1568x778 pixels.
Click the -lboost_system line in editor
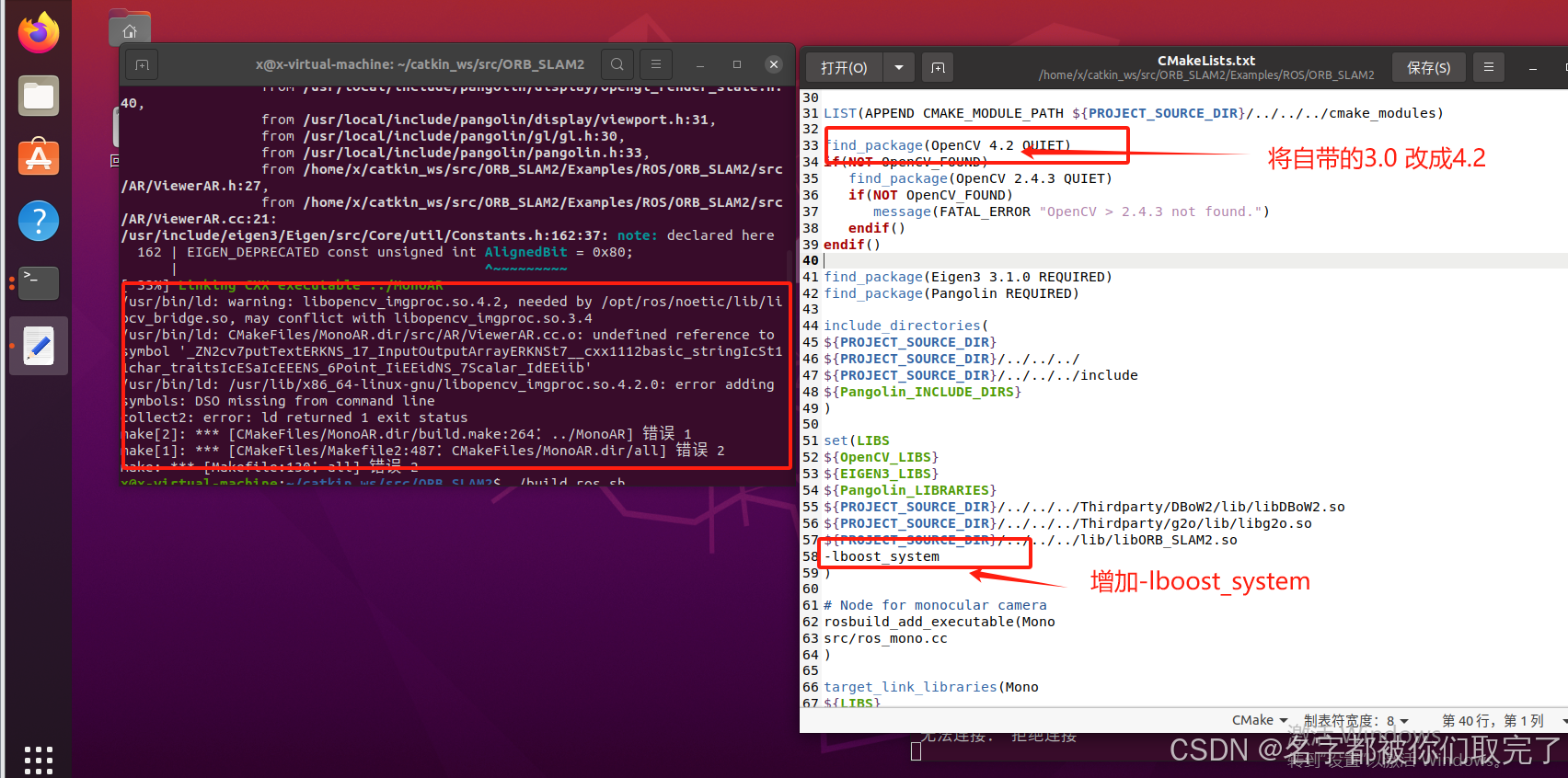click(x=882, y=556)
